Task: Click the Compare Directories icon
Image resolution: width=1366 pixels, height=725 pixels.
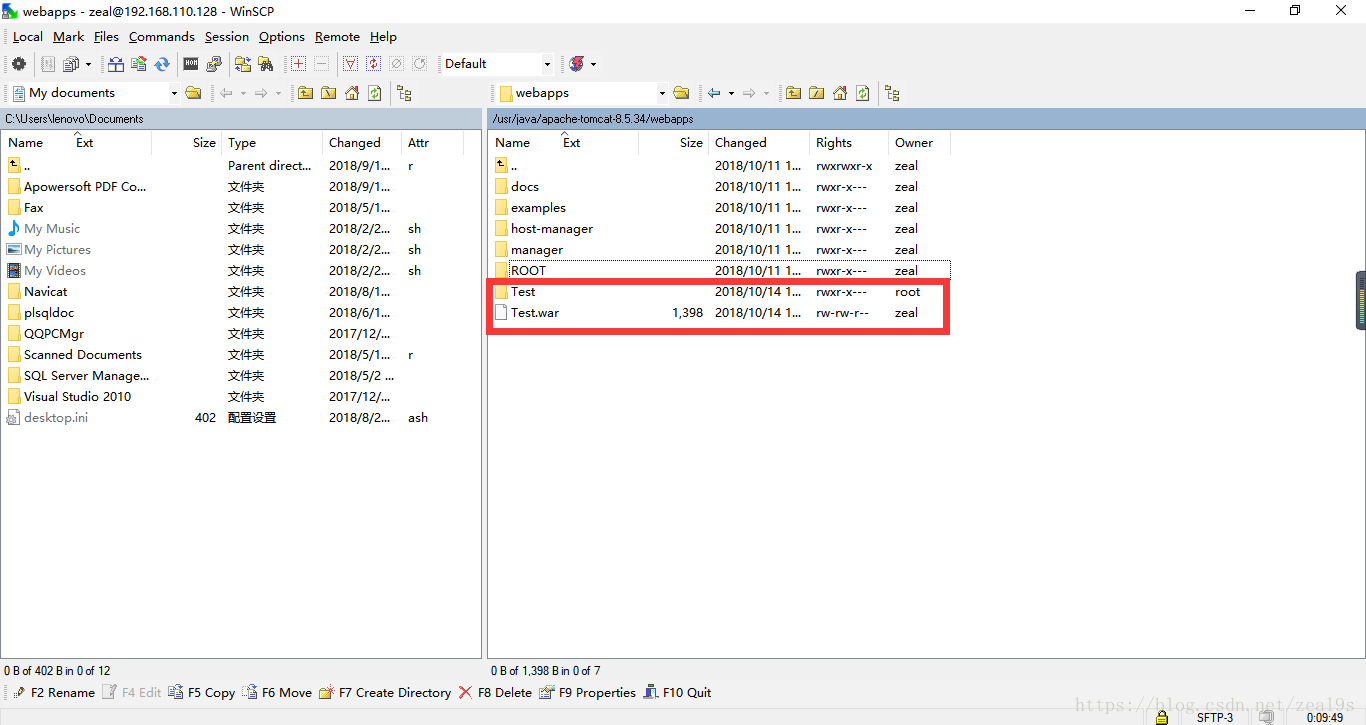Action: click(116, 64)
